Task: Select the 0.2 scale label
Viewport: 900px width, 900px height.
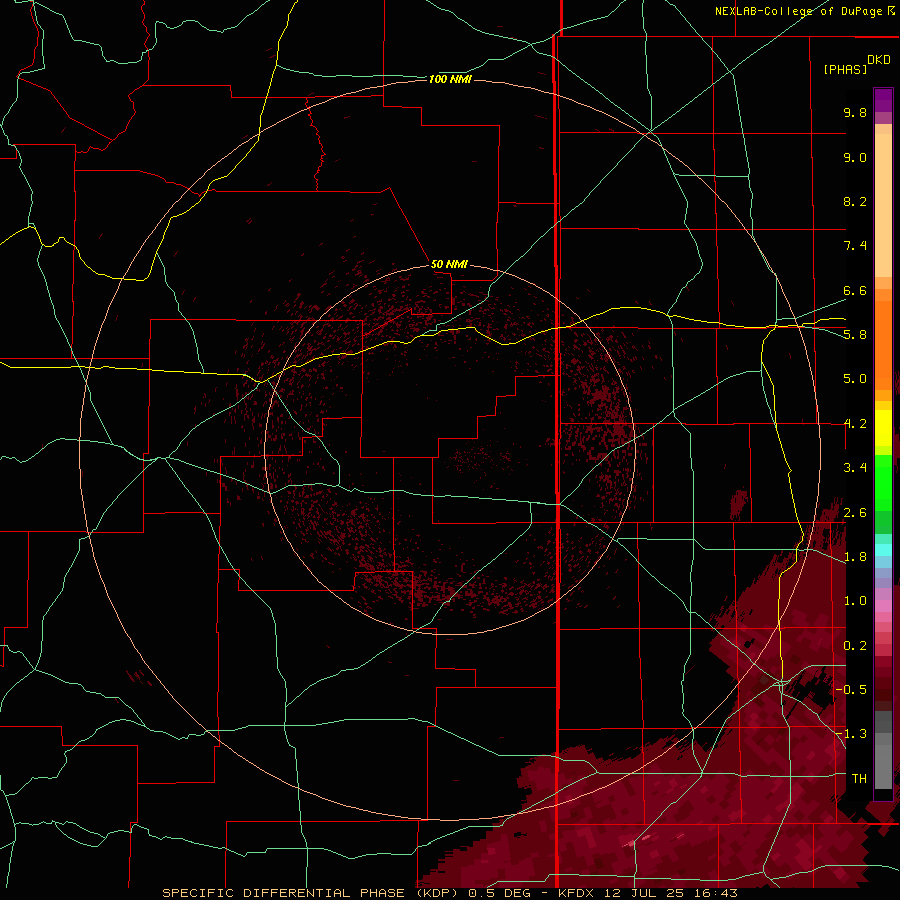Action: [x=855, y=646]
